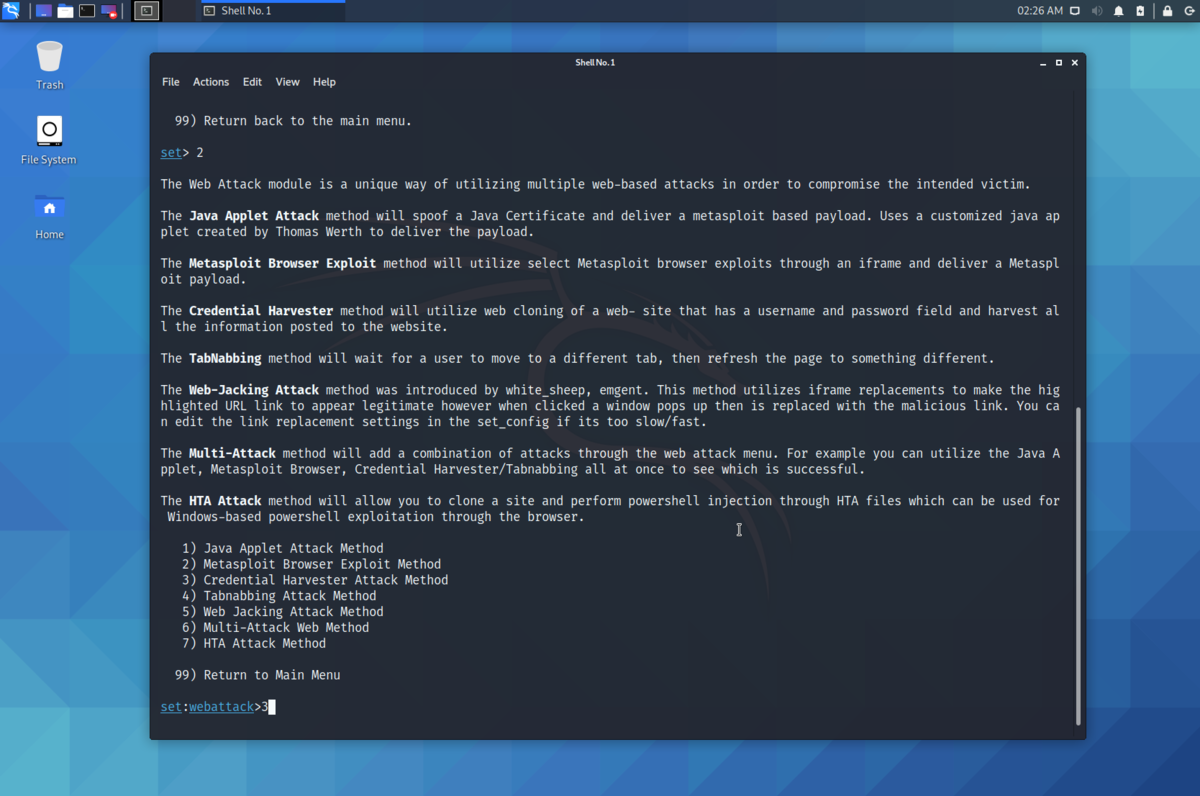Select the workspace switcher terminal thumbnail
The height and width of the screenshot is (796, 1200).
[x=146, y=11]
